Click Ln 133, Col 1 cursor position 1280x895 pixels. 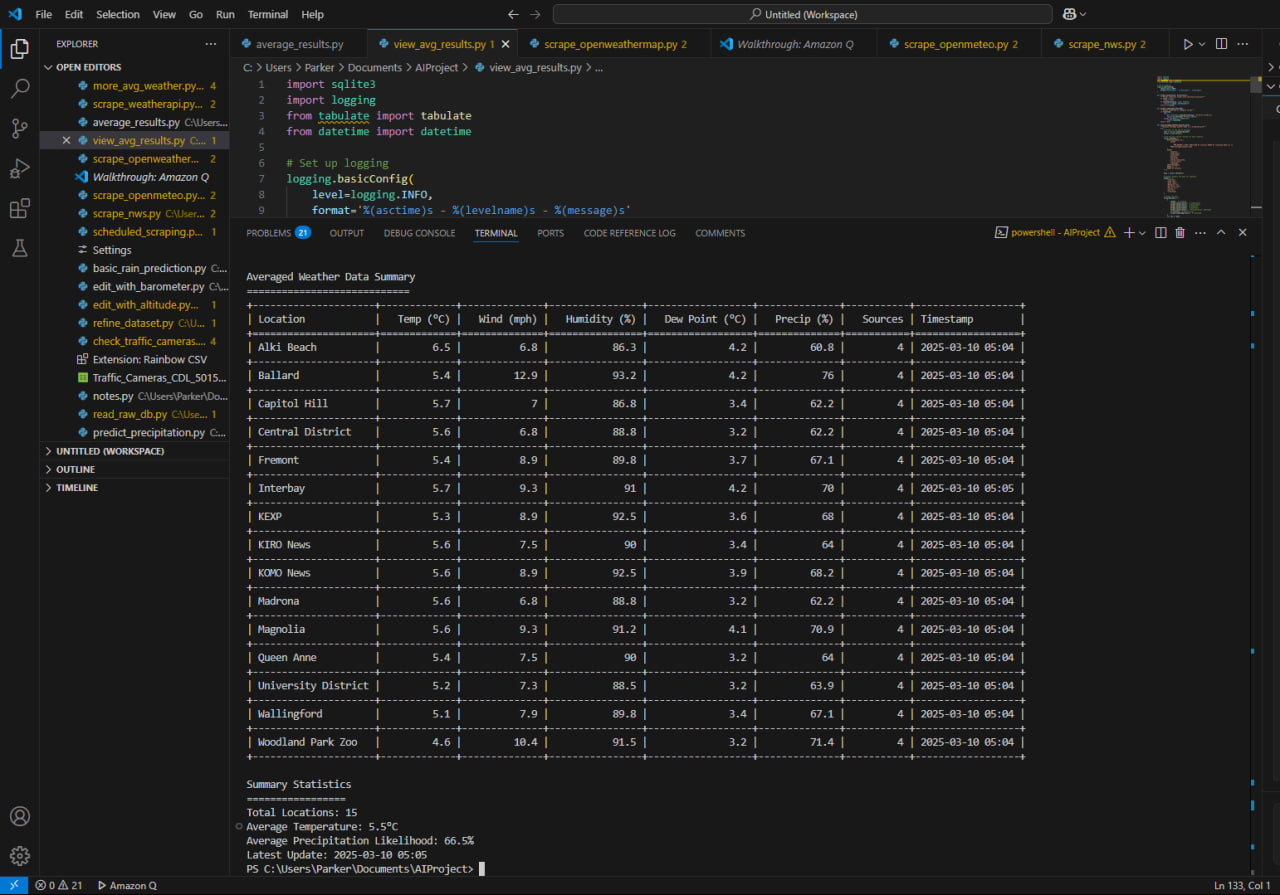coord(1242,885)
